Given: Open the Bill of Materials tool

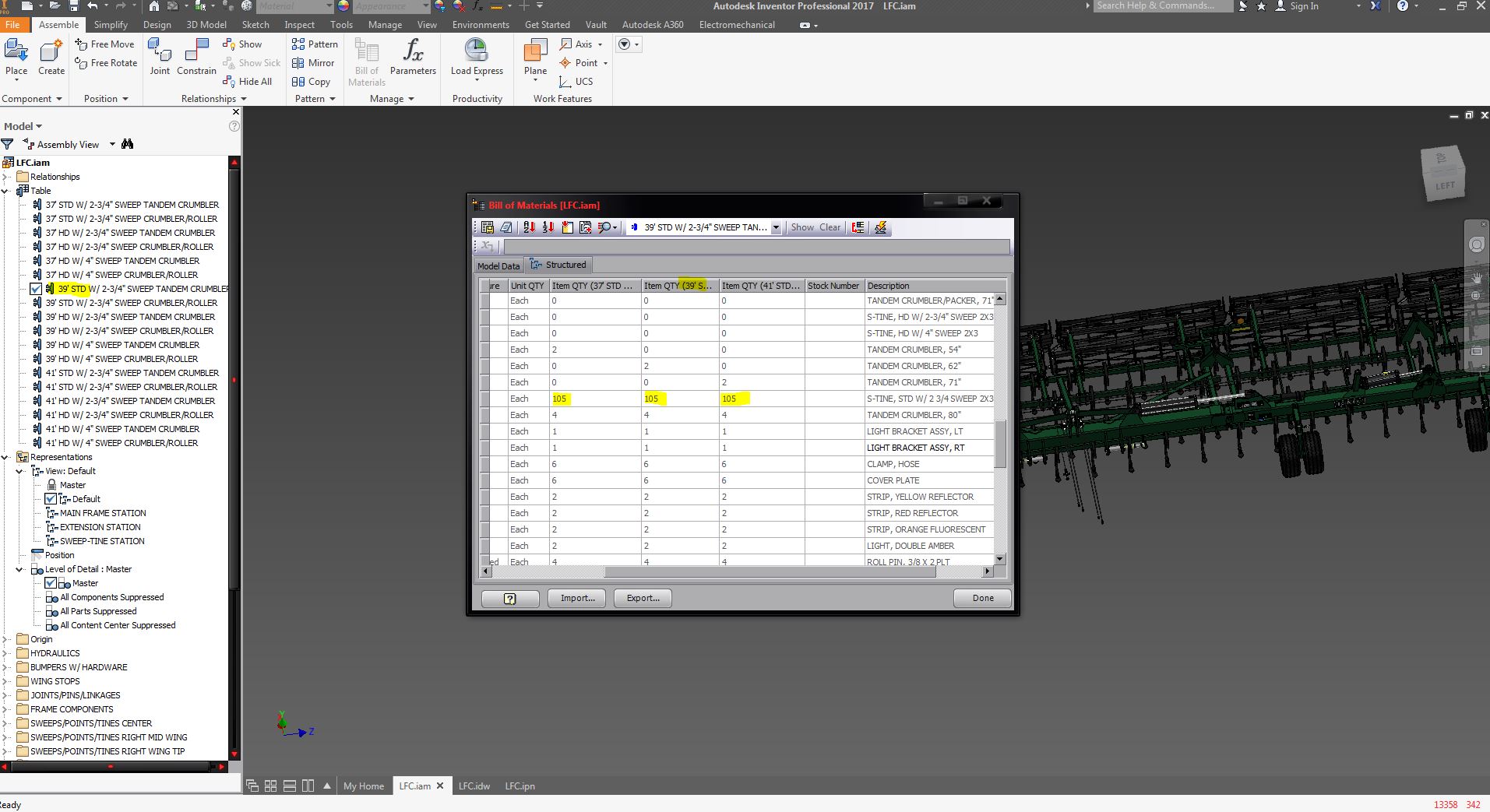Looking at the screenshot, I should click(365, 58).
